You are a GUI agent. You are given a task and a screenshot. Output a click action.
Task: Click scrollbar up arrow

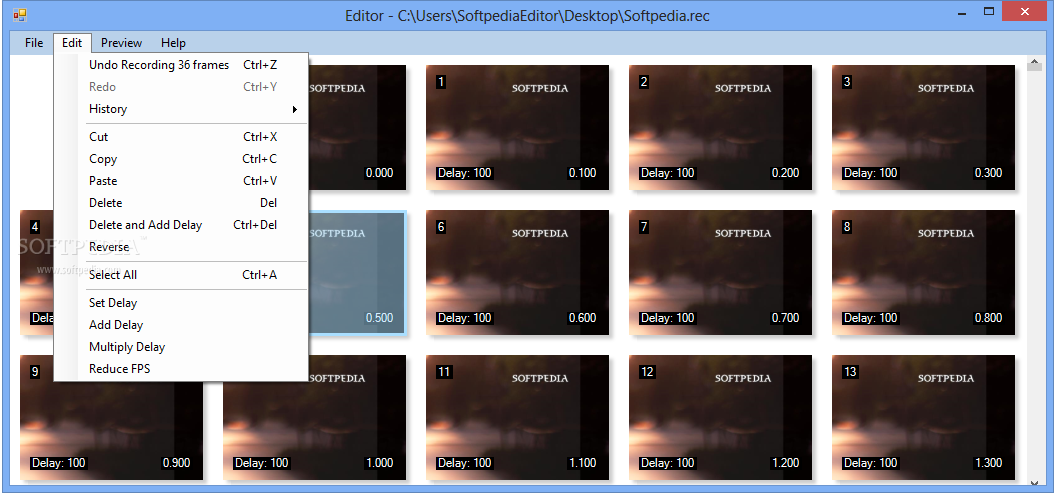[x=1034, y=64]
